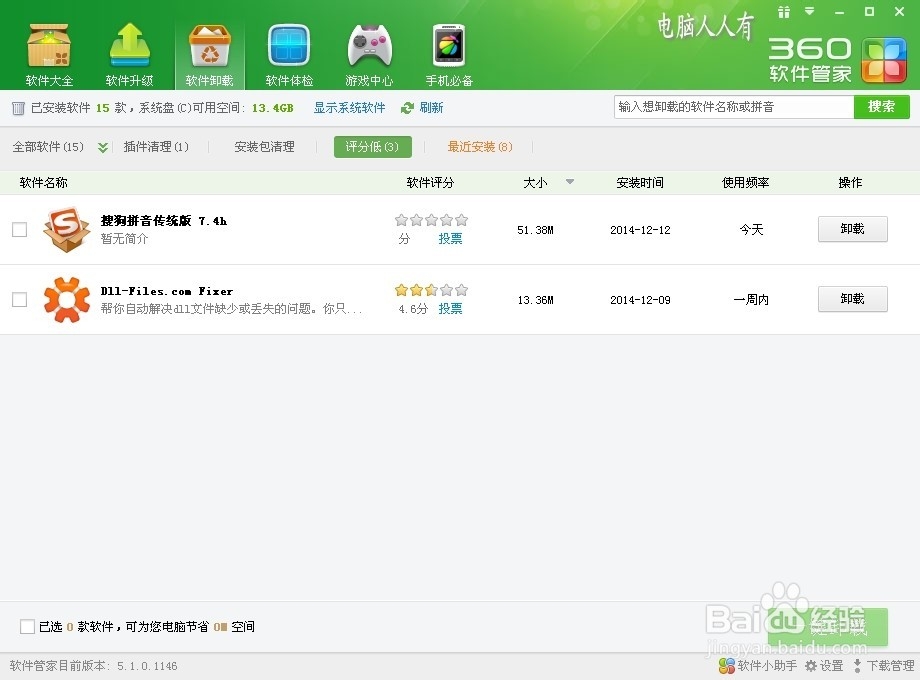Uninstall 搜狗拼音传统版 using its 卸载 button
The height and width of the screenshot is (680, 920).
coord(852,229)
